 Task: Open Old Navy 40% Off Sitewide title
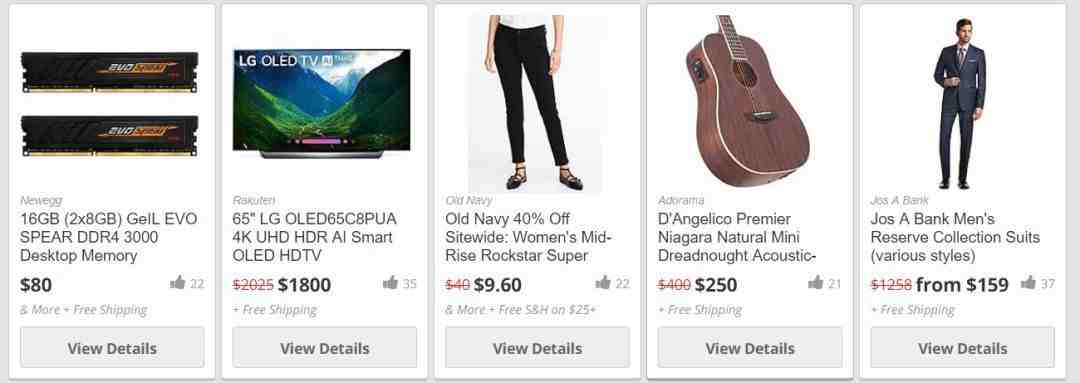(528, 238)
